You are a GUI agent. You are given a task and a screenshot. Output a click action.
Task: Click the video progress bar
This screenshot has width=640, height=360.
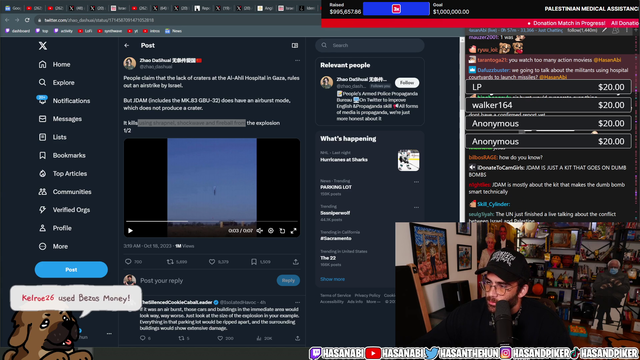click(212, 222)
